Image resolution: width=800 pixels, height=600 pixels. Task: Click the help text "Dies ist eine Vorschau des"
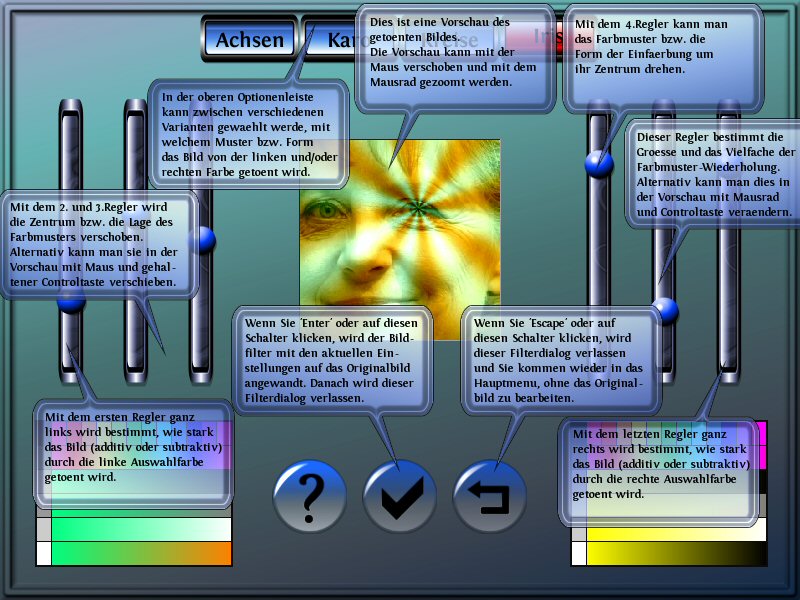pos(440,22)
